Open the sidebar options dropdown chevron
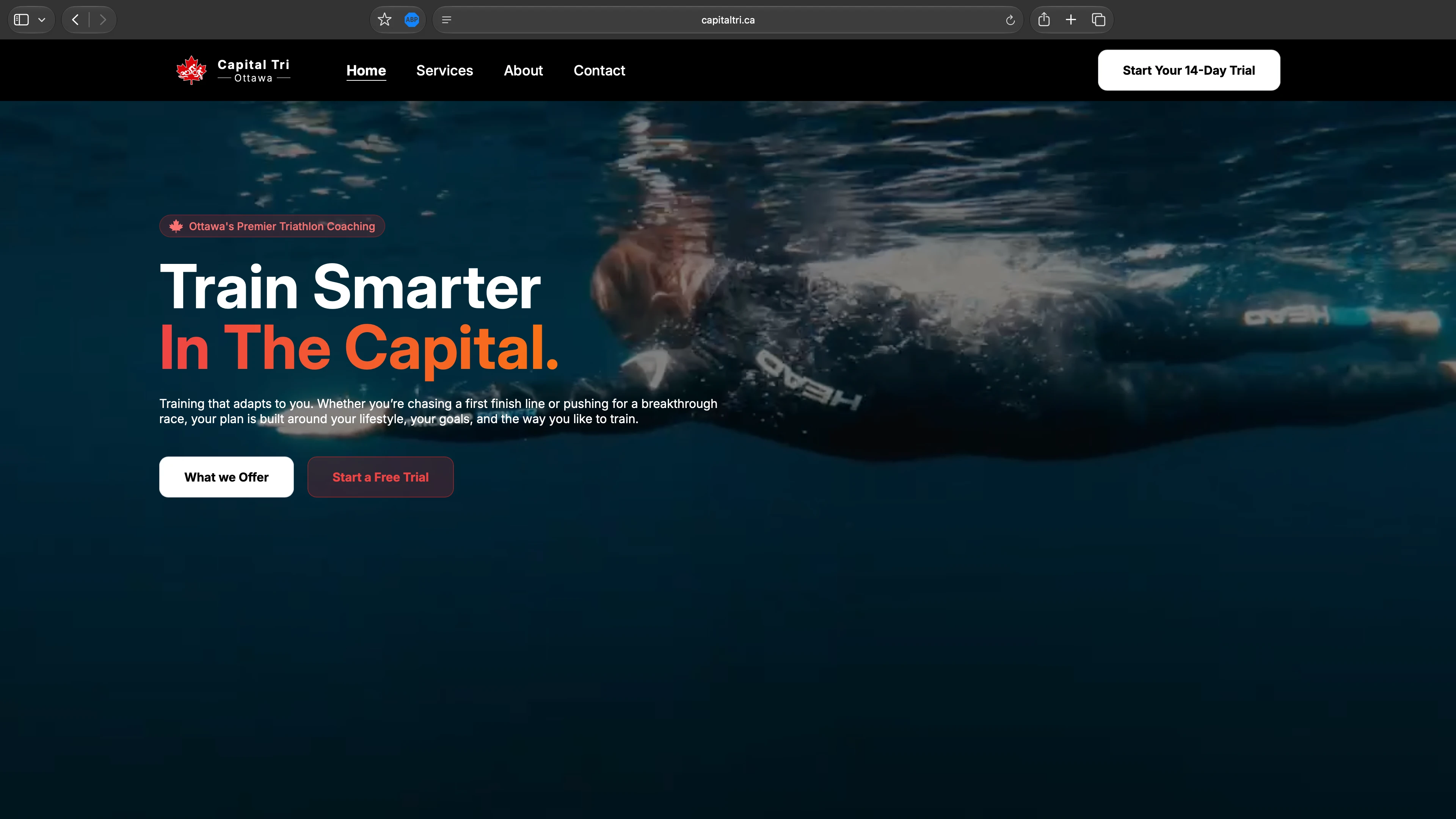This screenshot has width=1456, height=819. coord(42,20)
